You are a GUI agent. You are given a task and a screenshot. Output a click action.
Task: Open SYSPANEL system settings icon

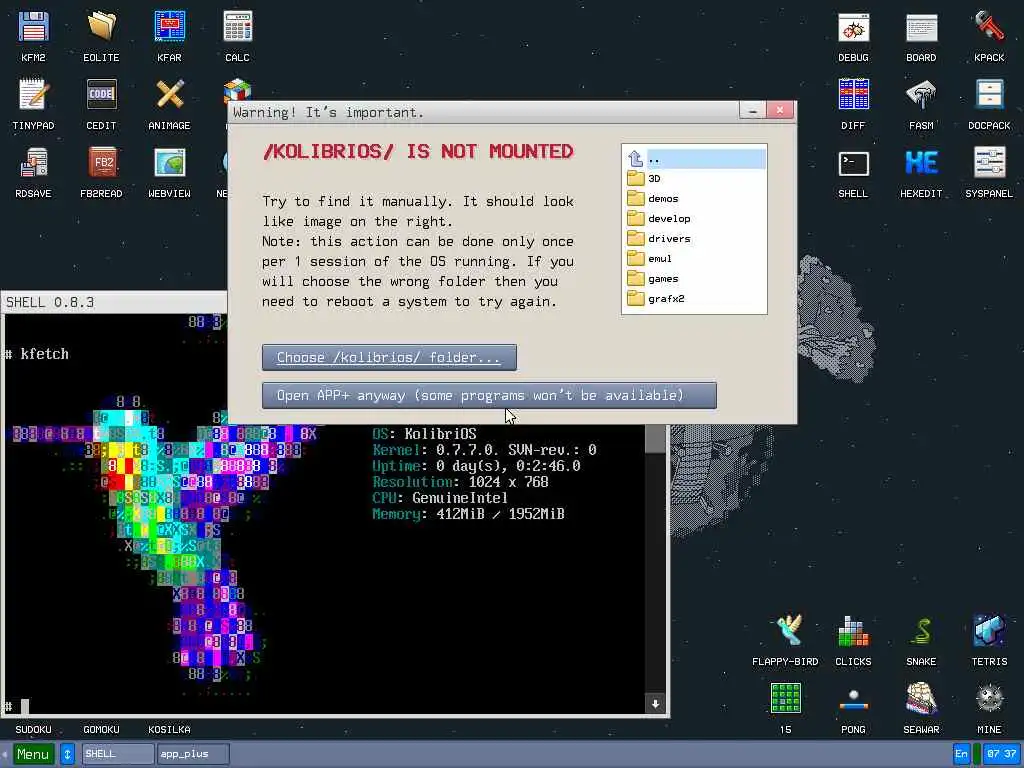coord(989,163)
